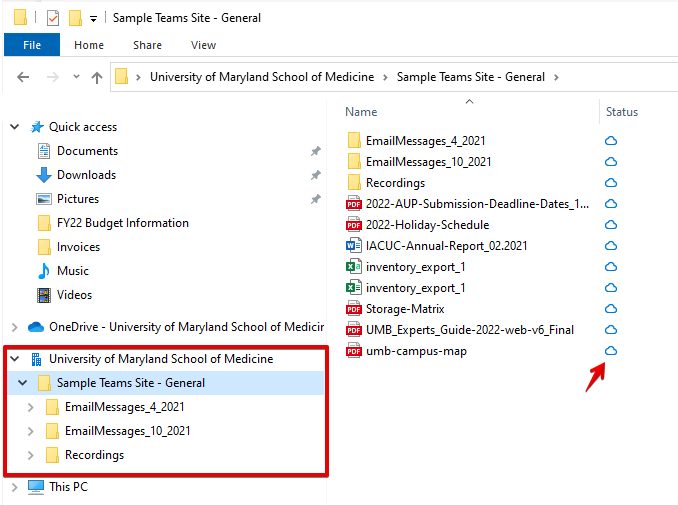
Task: Switch to the View ribbon tab
Action: (203, 45)
